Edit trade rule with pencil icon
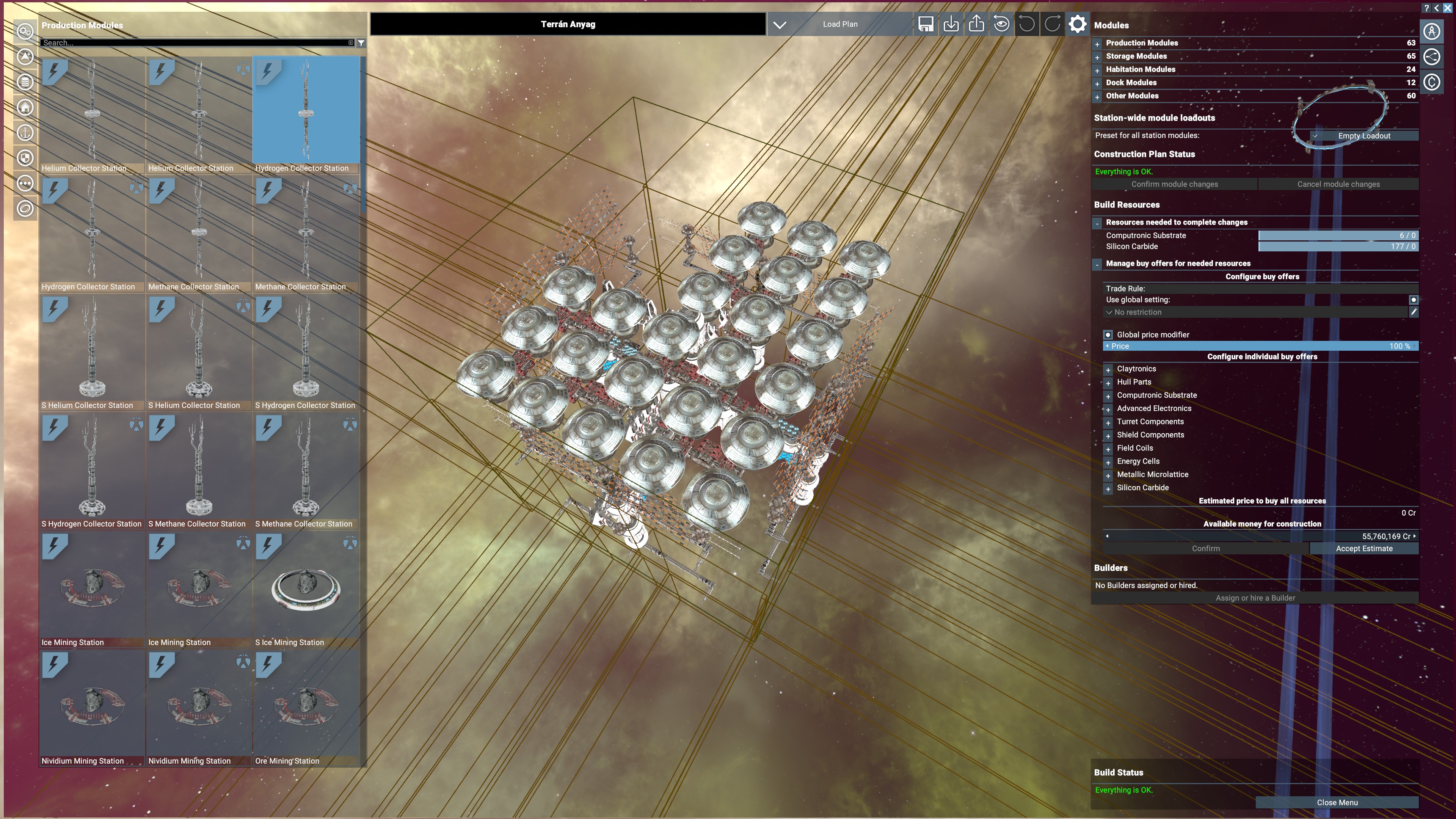Screen dimensions: 1456x819 pos(1414,312)
